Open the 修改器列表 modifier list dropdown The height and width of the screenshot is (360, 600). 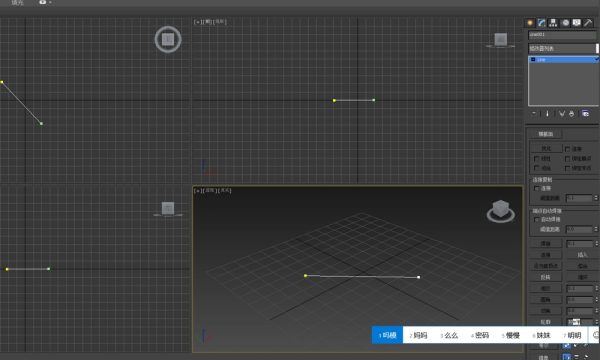563,48
